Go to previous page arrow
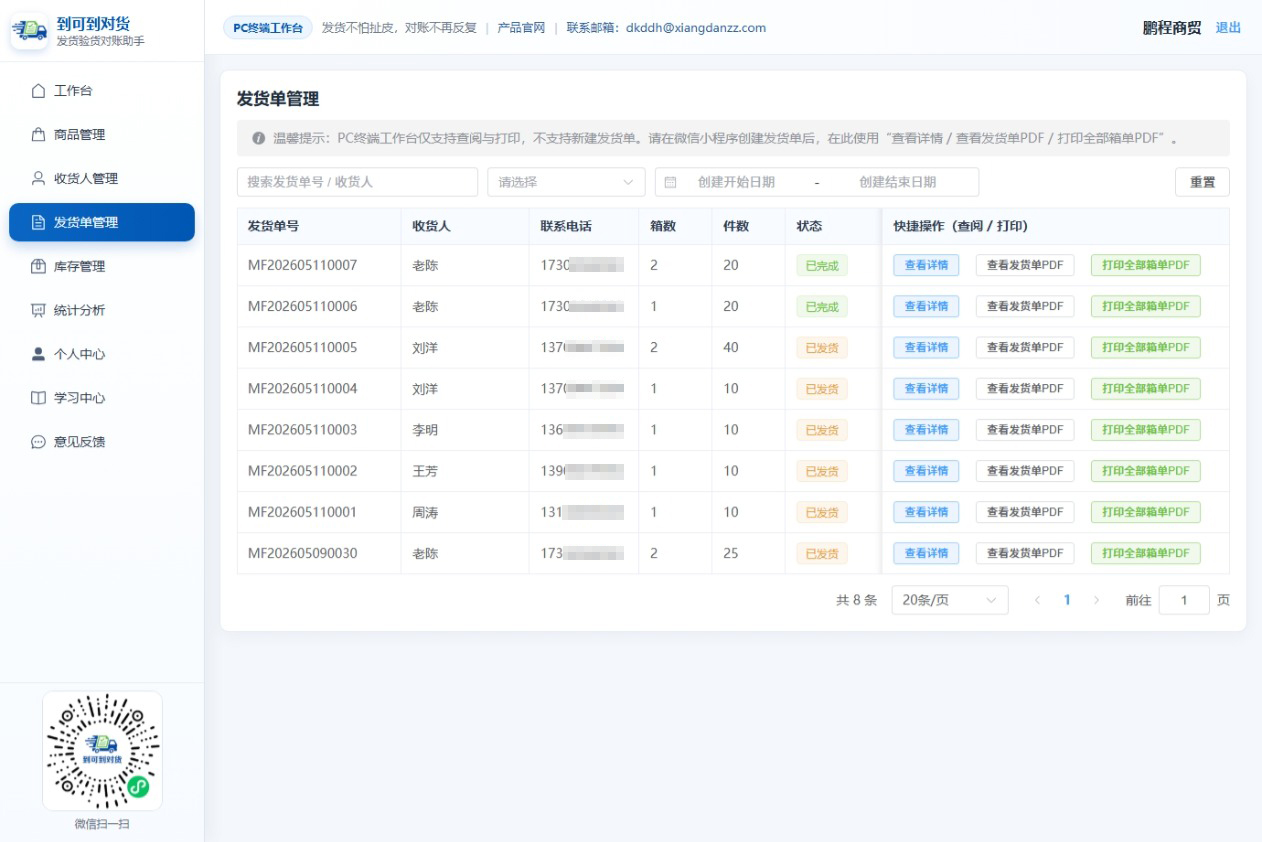 [x=1037, y=600]
